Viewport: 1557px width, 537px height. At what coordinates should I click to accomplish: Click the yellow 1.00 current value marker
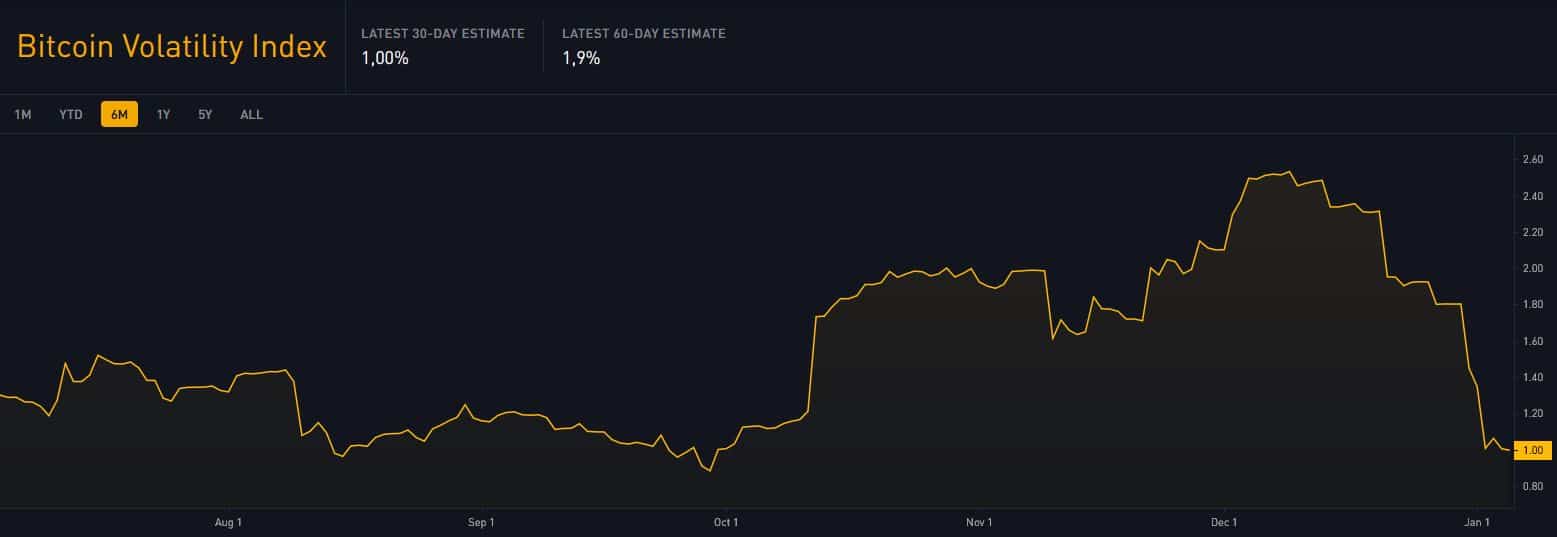pyautogui.click(x=1533, y=451)
